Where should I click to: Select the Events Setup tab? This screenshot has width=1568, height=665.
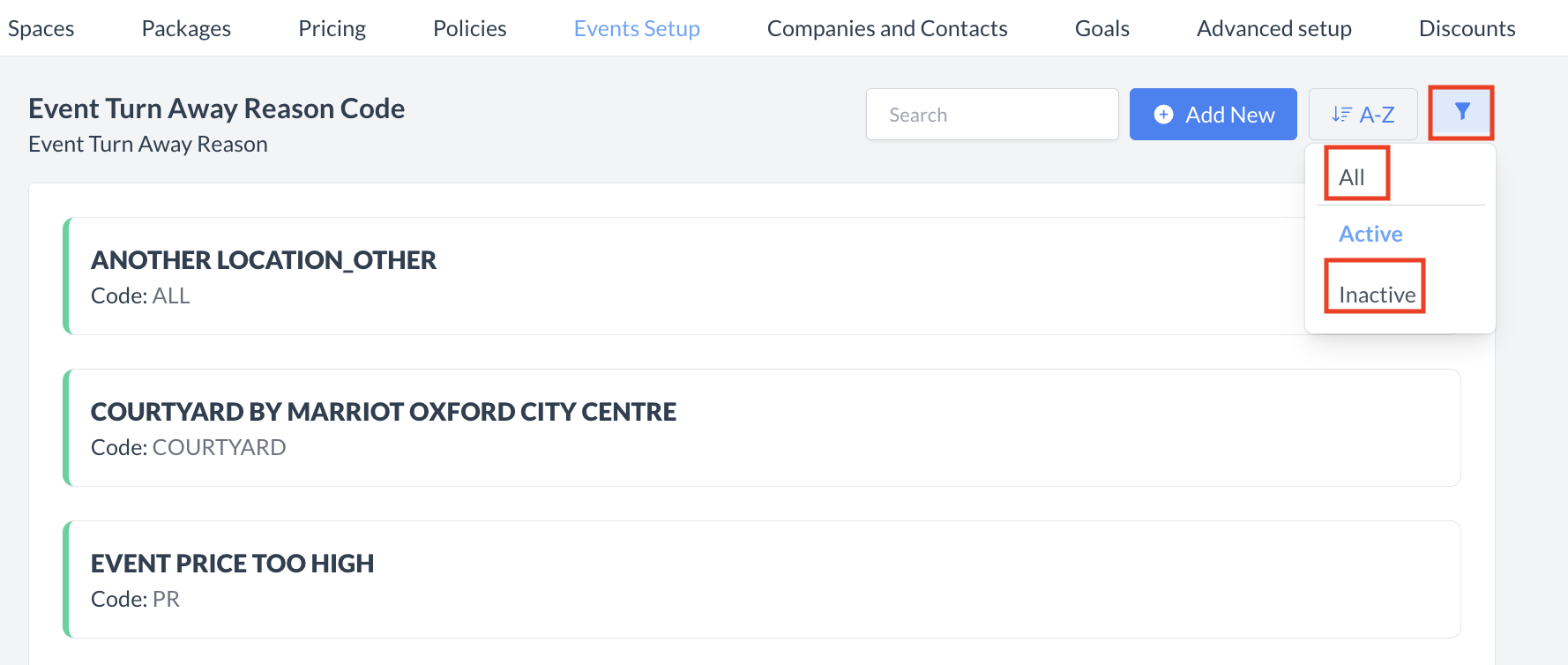click(x=637, y=28)
